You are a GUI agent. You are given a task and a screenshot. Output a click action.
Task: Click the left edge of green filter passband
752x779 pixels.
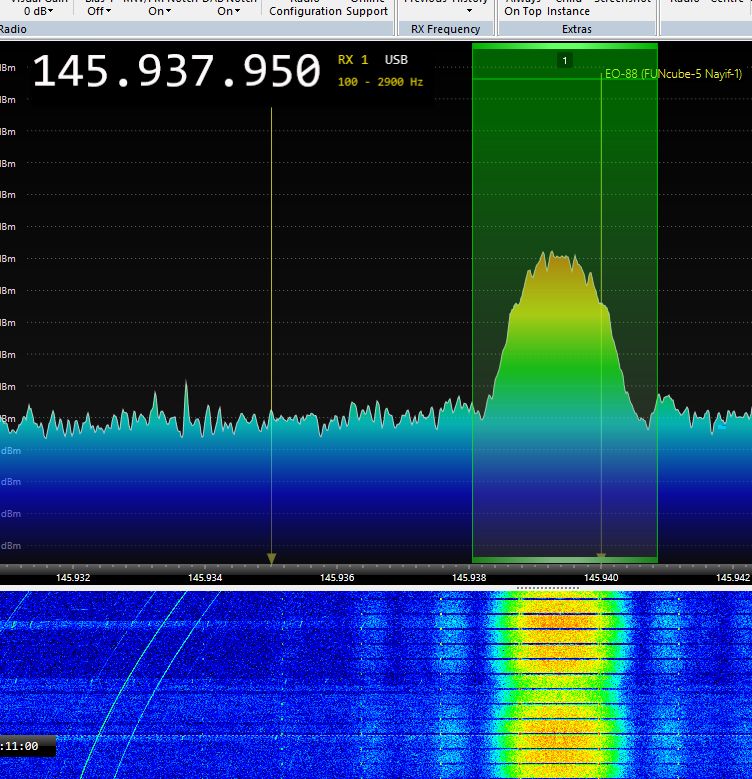click(x=472, y=303)
